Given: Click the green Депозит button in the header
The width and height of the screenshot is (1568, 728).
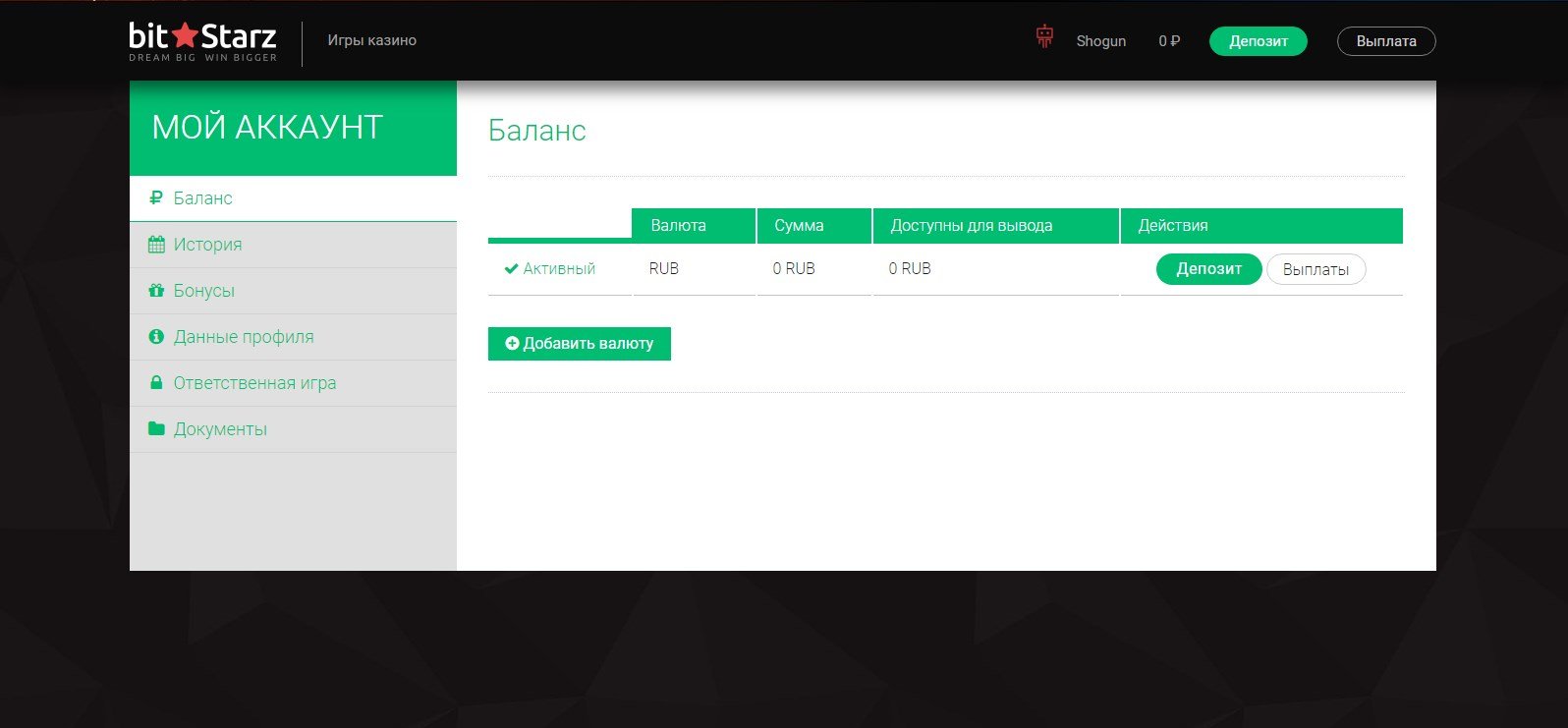Looking at the screenshot, I should pos(1258,41).
